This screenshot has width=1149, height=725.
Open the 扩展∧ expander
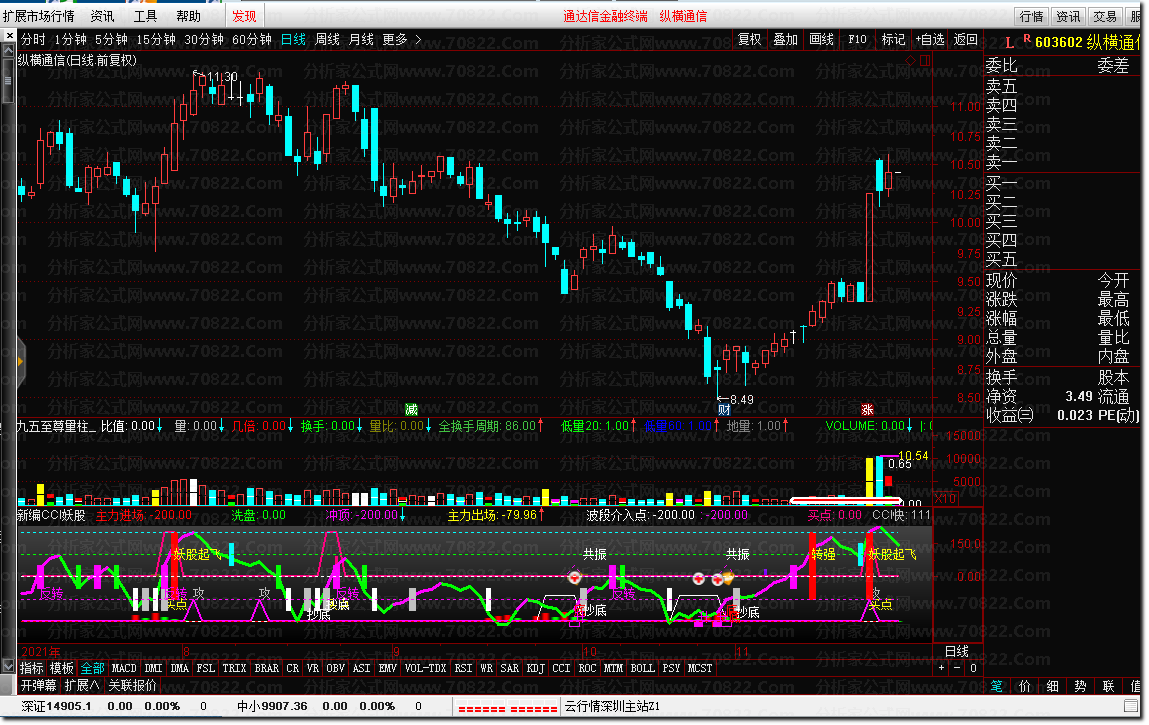81,685
